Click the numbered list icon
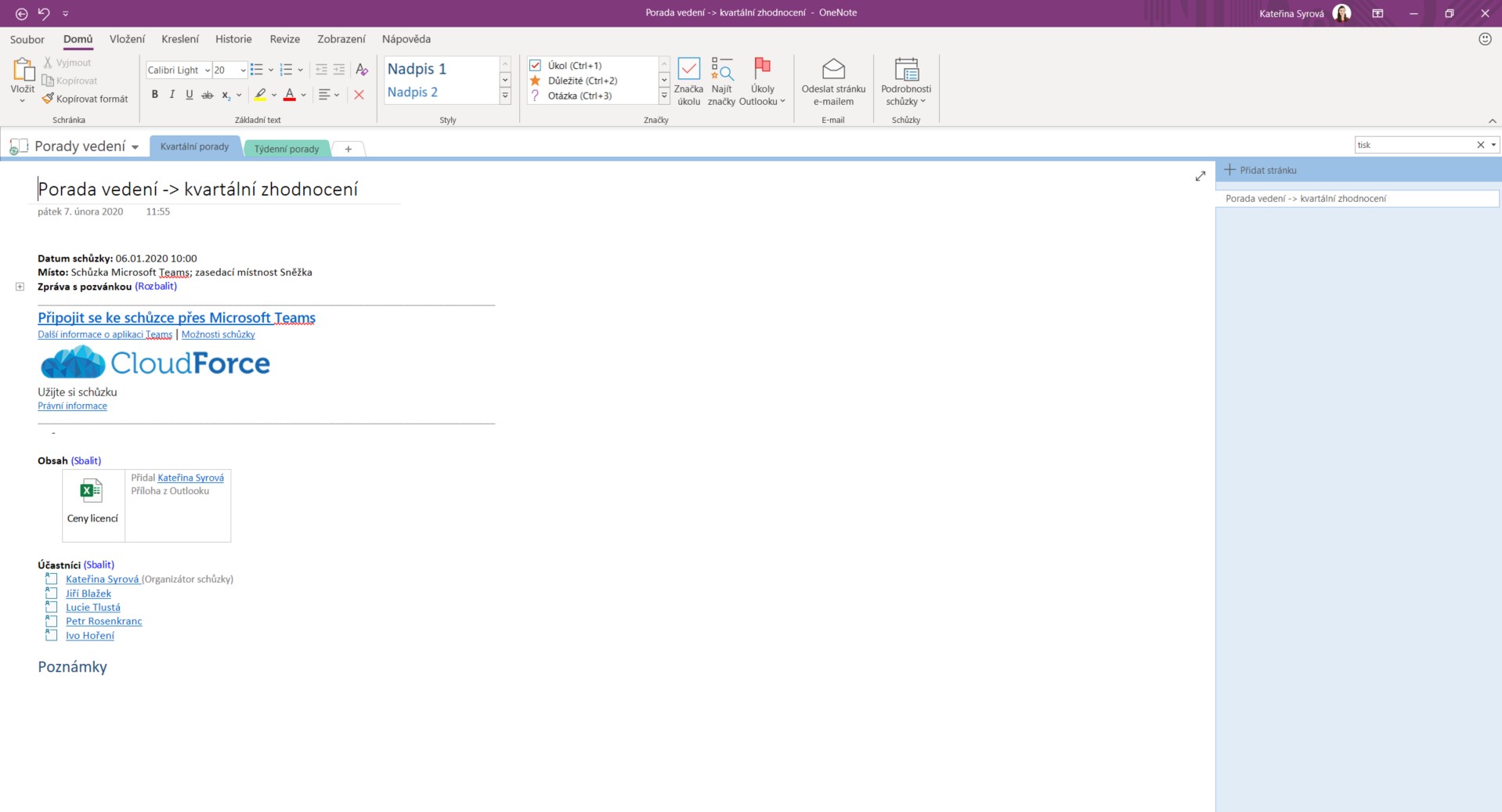Image resolution: width=1502 pixels, height=812 pixels. [287, 70]
